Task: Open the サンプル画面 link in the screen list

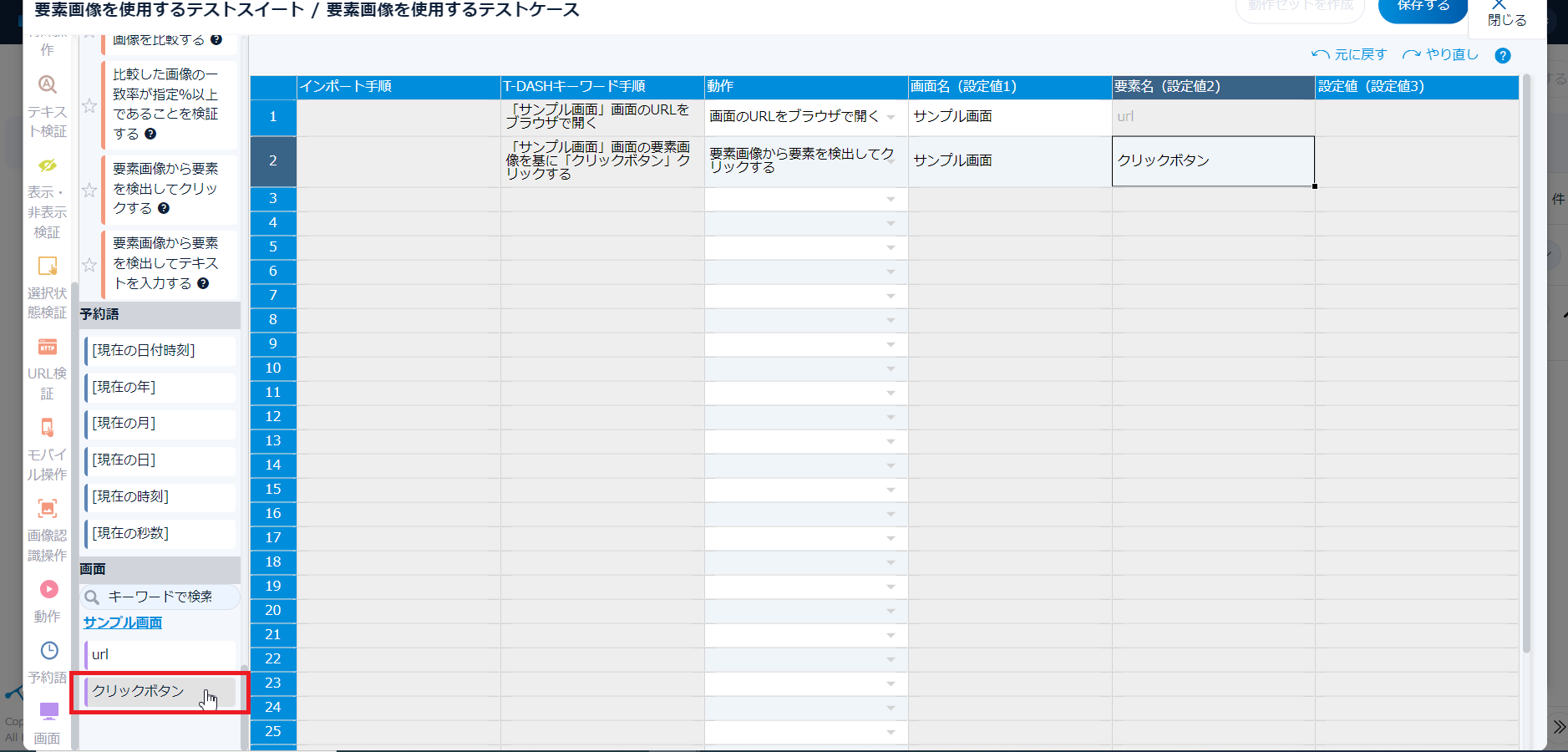Action: pos(123,622)
